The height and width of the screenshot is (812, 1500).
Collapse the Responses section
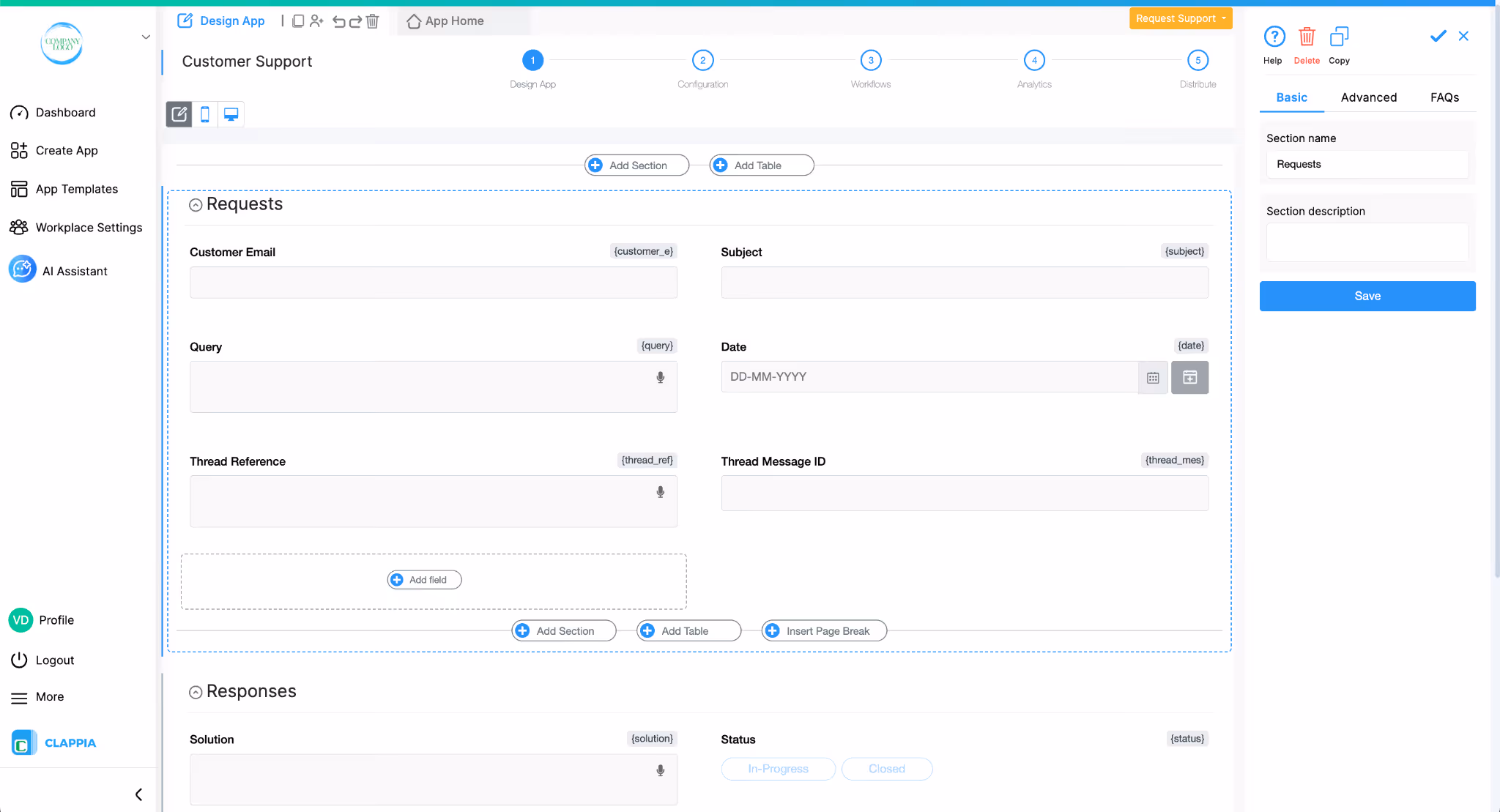pos(196,693)
